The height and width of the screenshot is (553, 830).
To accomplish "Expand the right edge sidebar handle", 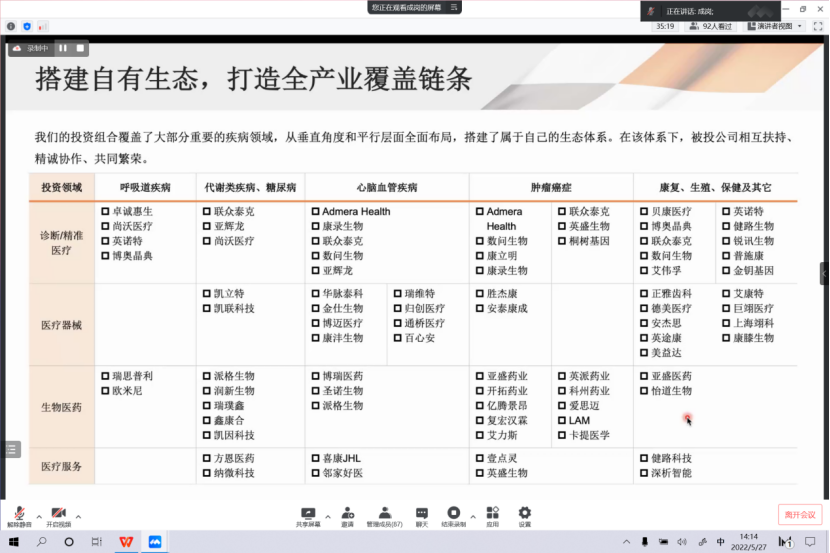I will (825, 274).
